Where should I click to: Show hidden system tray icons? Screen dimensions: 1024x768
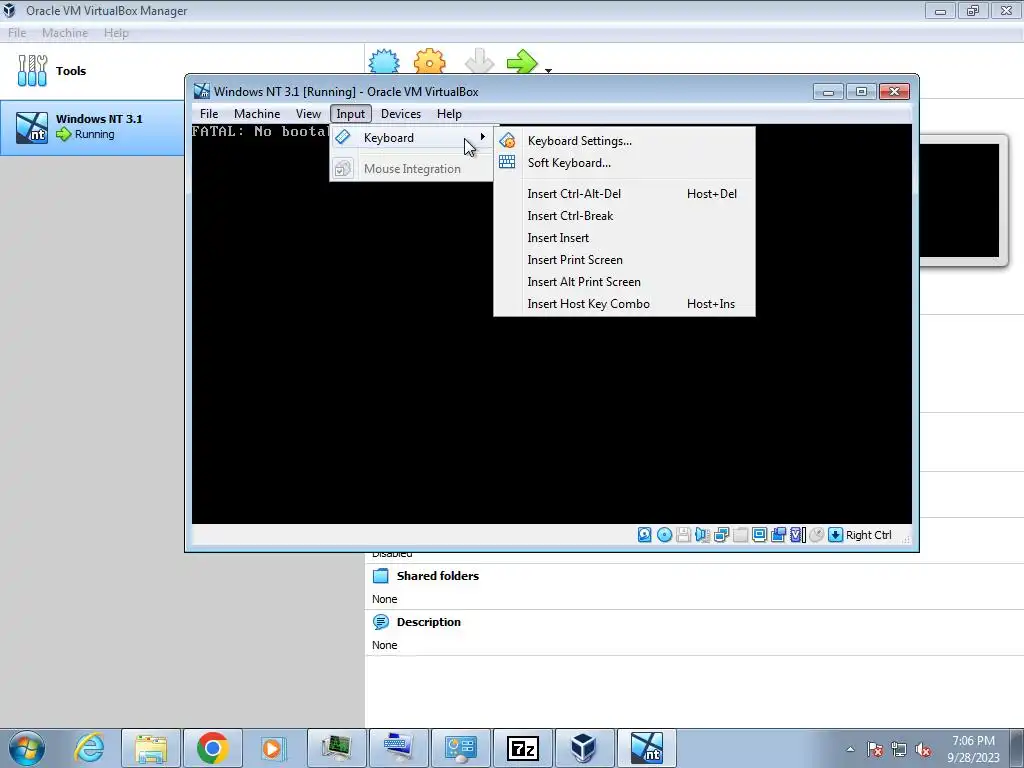point(850,749)
